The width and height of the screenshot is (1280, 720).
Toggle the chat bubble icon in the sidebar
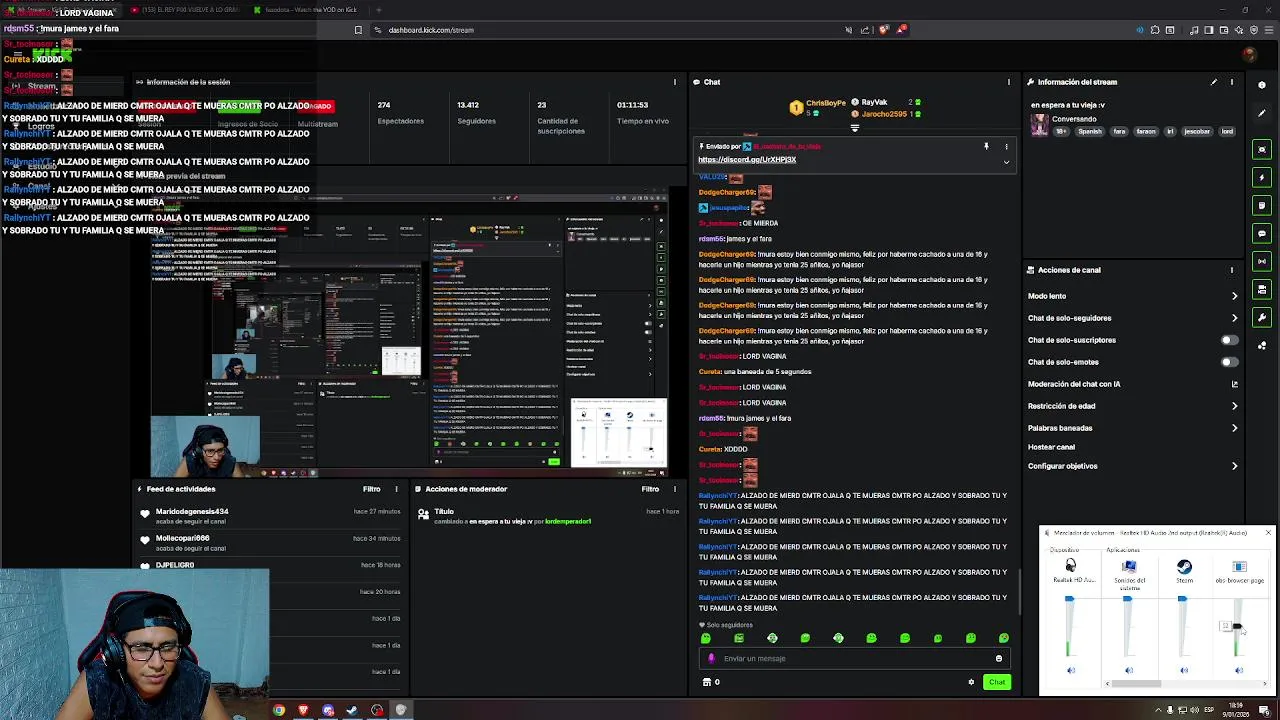click(x=1262, y=233)
